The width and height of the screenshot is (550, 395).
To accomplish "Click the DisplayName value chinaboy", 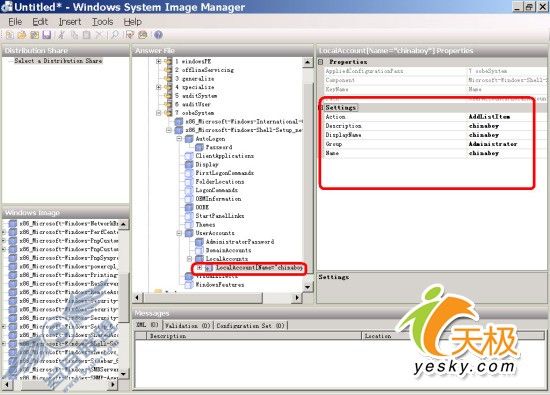I will 484,135.
